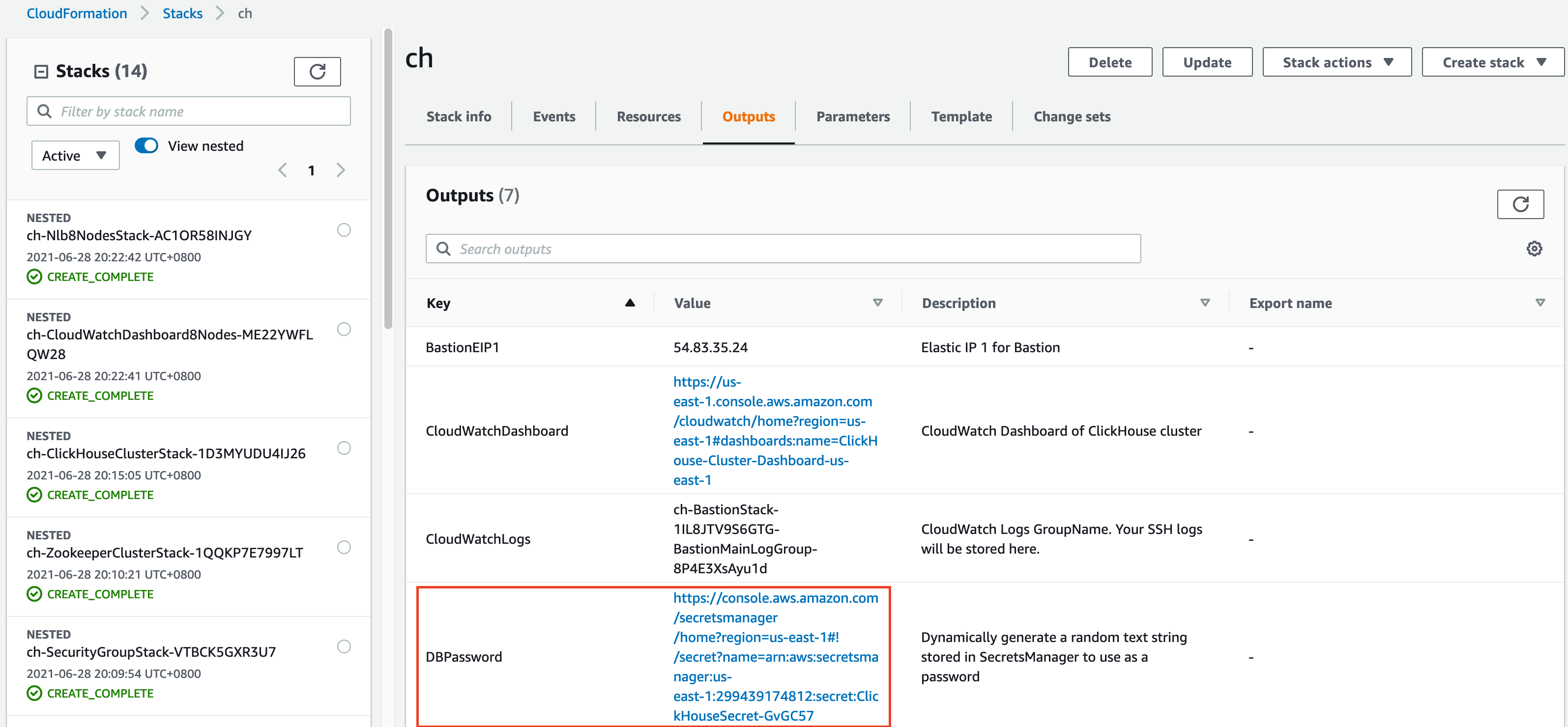
Task: Click the BastionEIP1 key cell
Action: pos(462,347)
